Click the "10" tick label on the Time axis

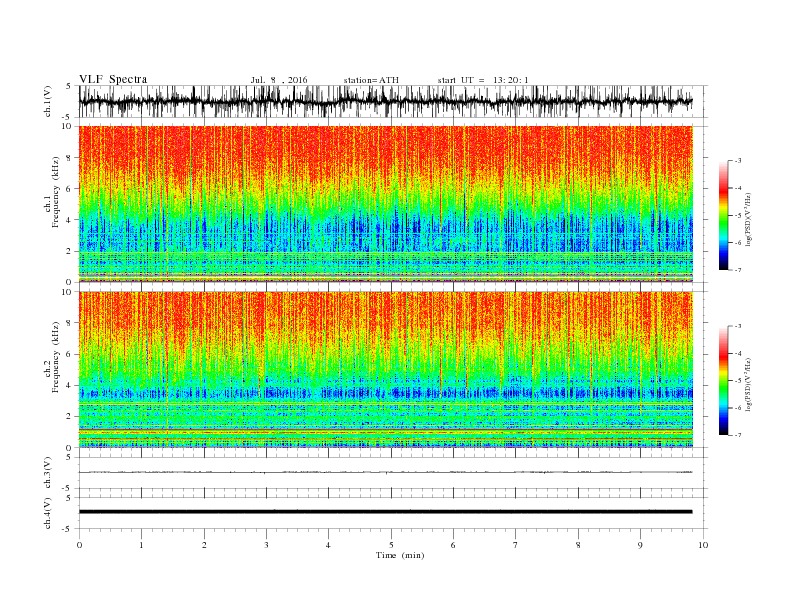click(703, 545)
